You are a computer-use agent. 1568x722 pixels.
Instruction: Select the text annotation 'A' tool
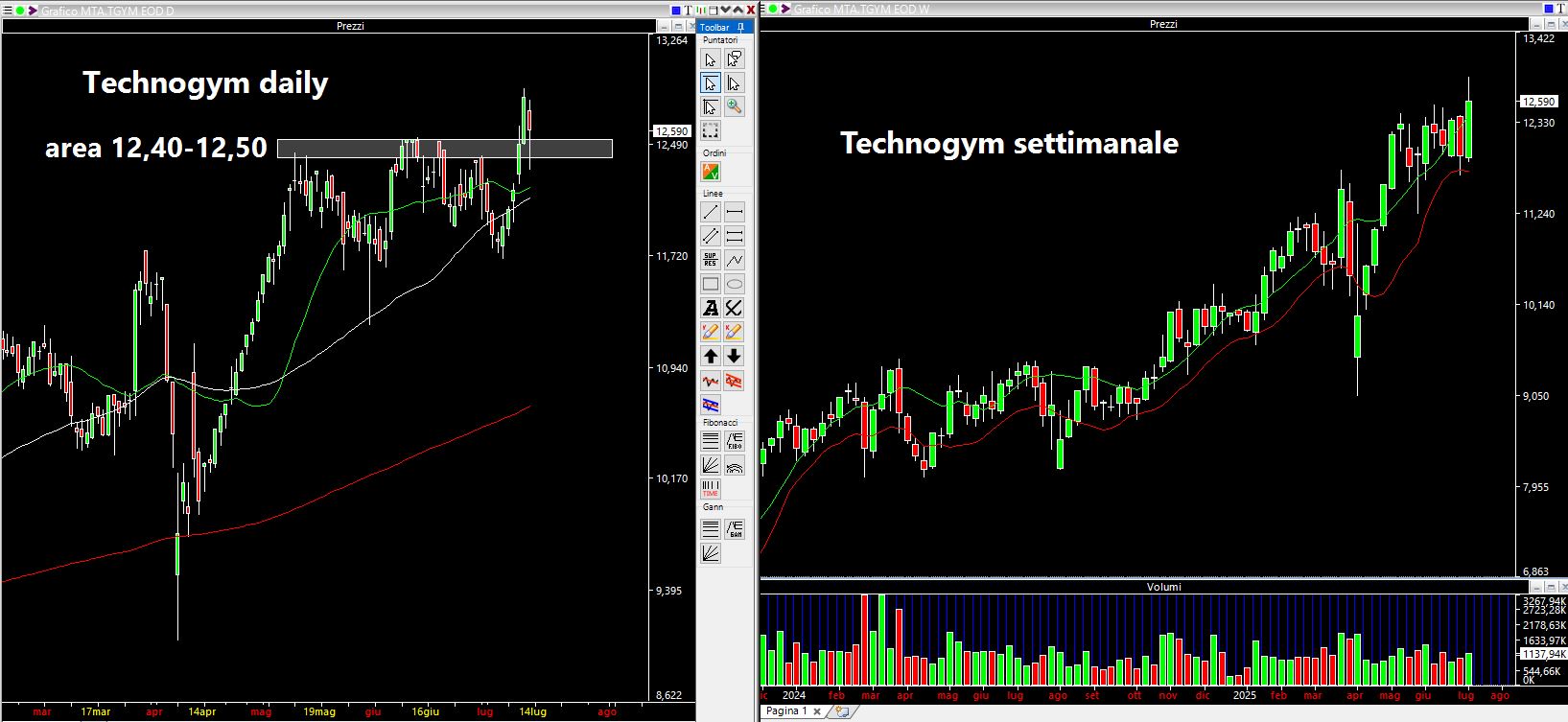711,308
